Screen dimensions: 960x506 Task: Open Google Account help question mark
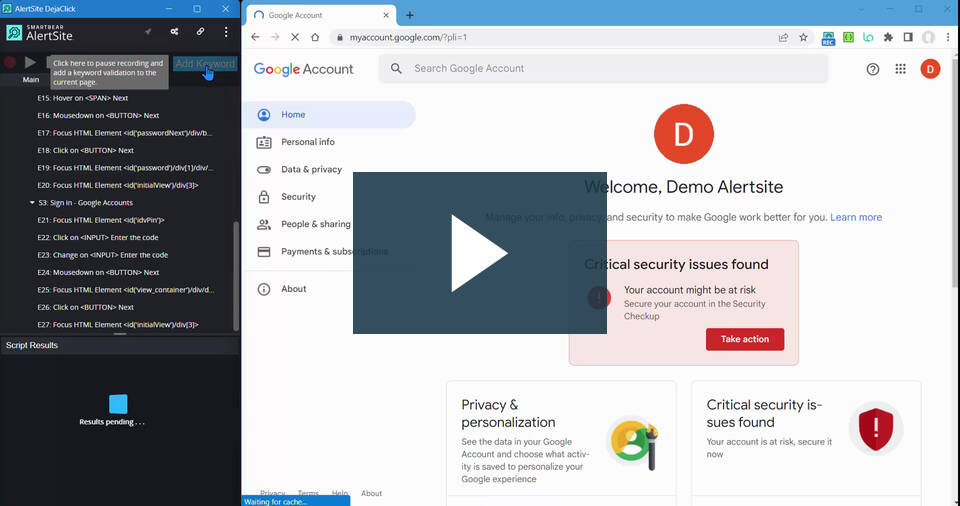(x=872, y=69)
